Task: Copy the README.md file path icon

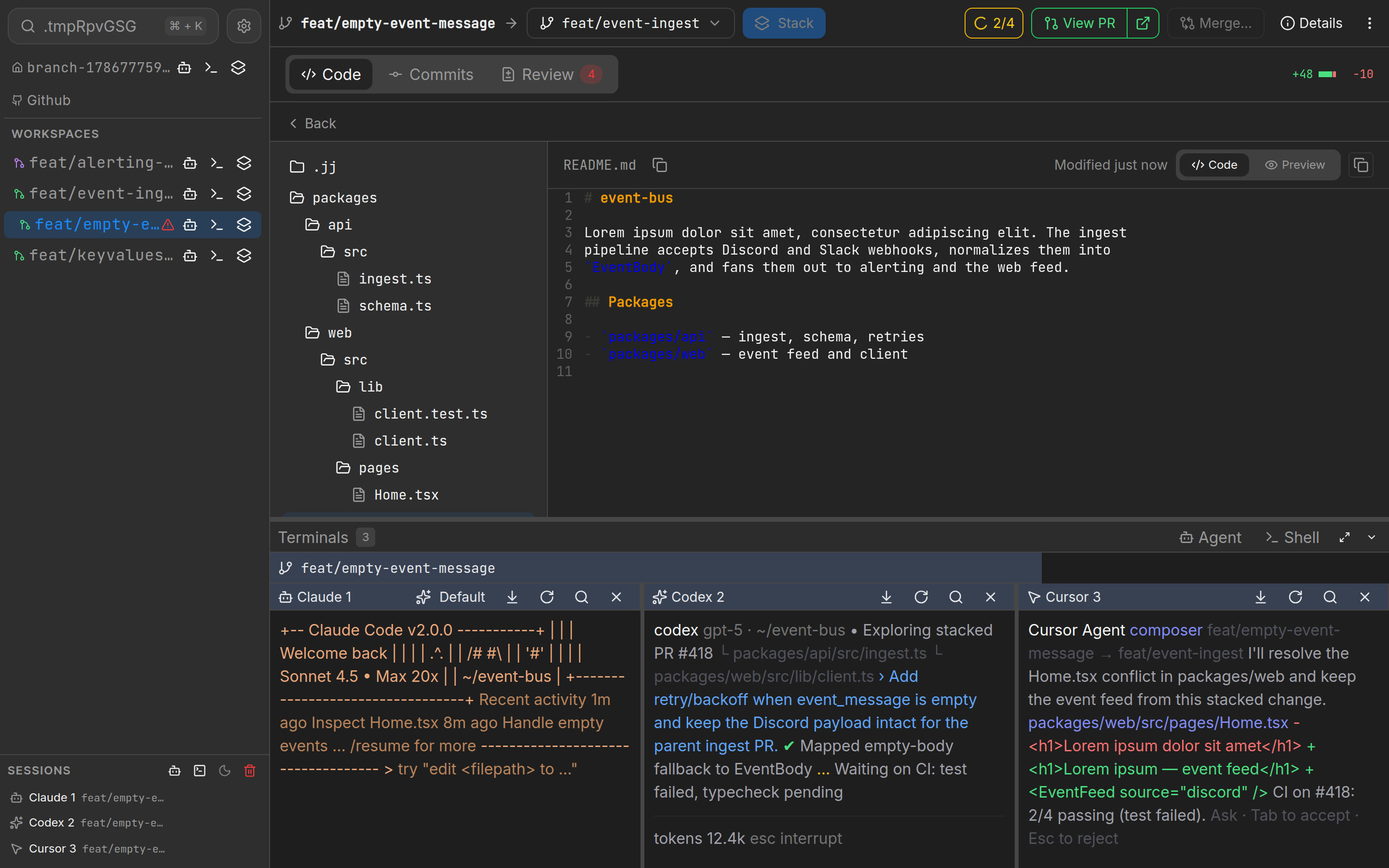Action: [x=659, y=165]
